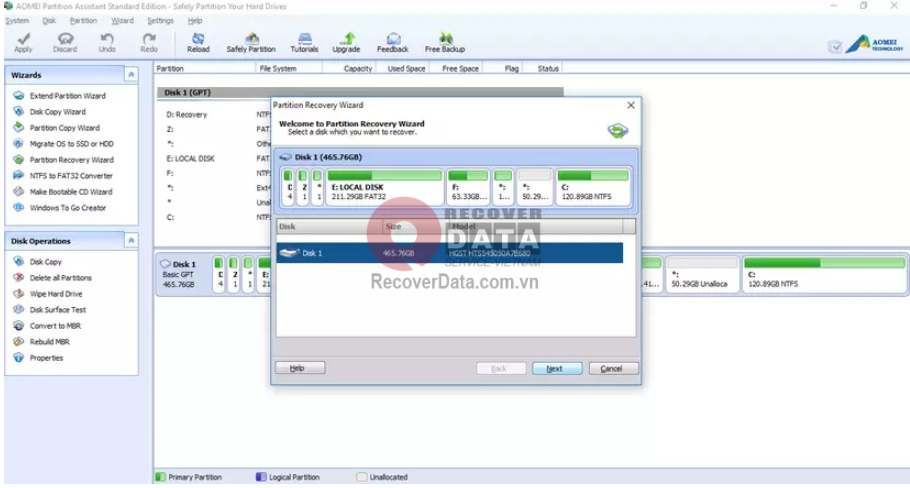The height and width of the screenshot is (488, 910).
Task: Open the Settings menu
Action: click(160, 20)
